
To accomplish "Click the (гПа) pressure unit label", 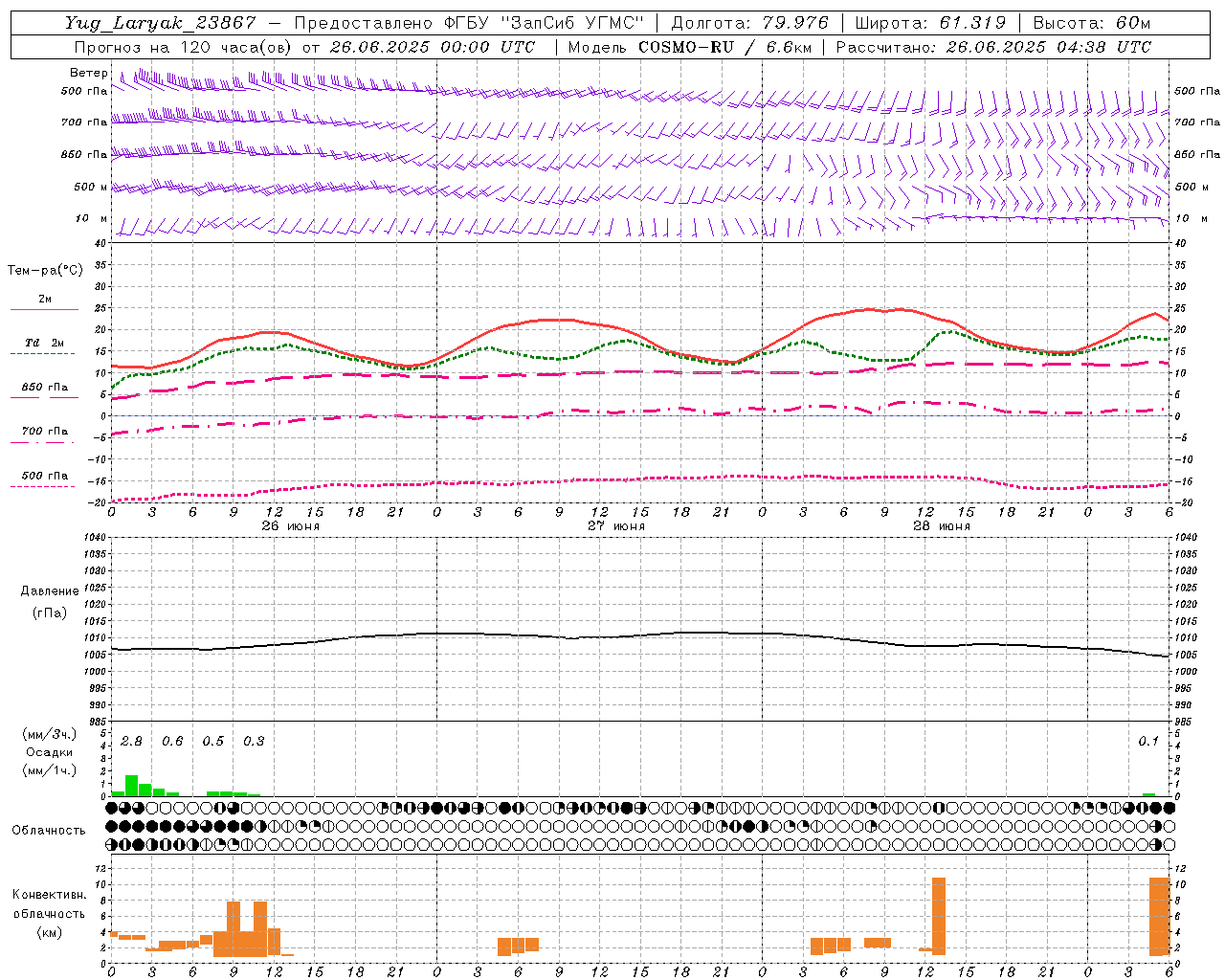I will tap(50, 612).
